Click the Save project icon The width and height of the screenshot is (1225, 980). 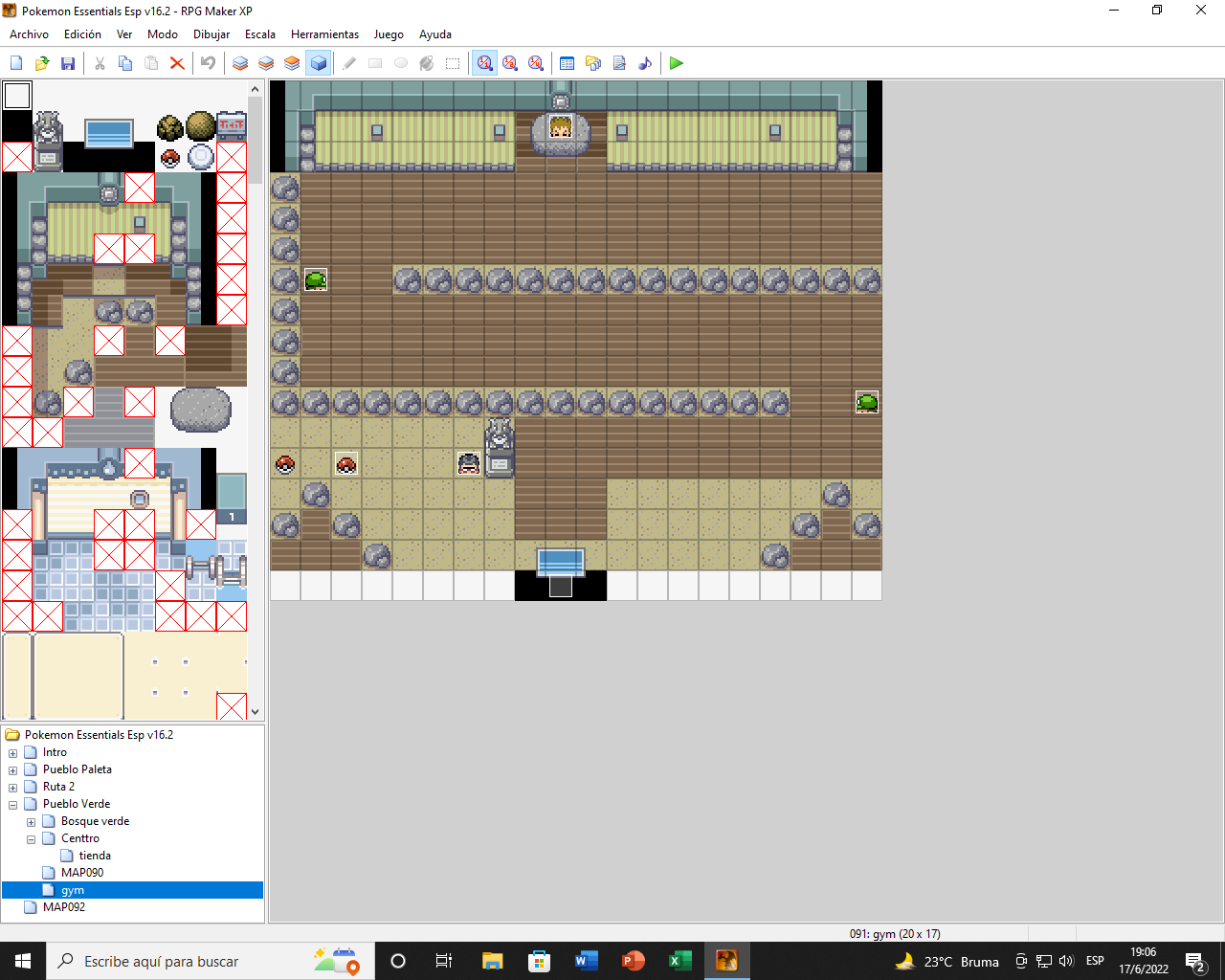coord(68,63)
